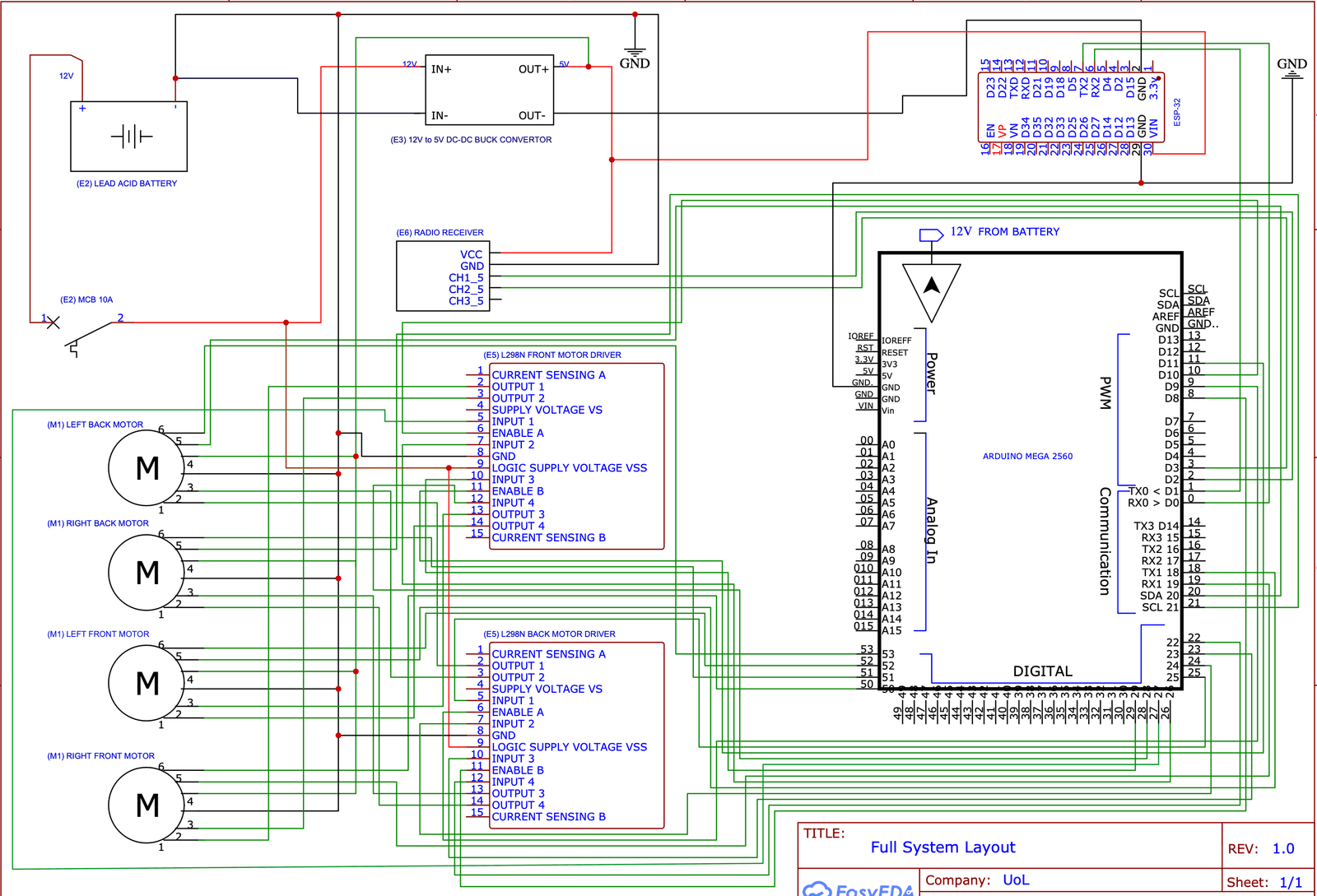Viewport: 1317px width, 896px height.
Task: Click the radio receiver "CH2_5" pin
Action: [x=466, y=290]
